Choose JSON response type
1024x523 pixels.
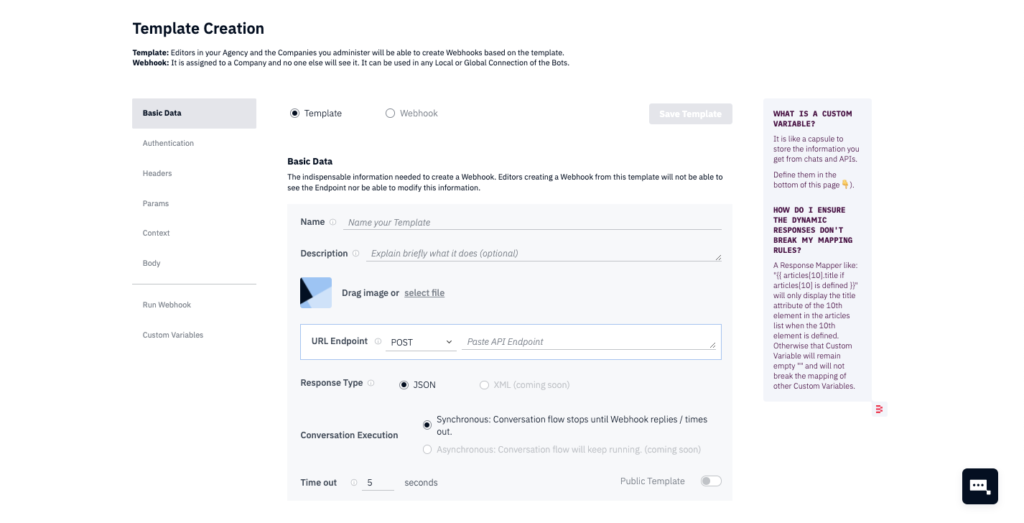click(404, 385)
